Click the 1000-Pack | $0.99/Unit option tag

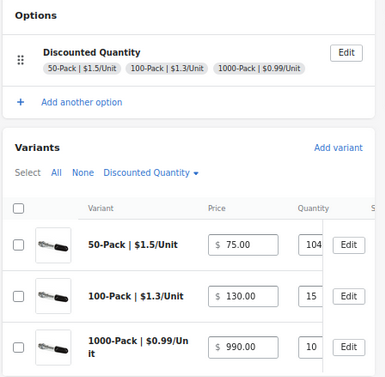[x=259, y=68]
